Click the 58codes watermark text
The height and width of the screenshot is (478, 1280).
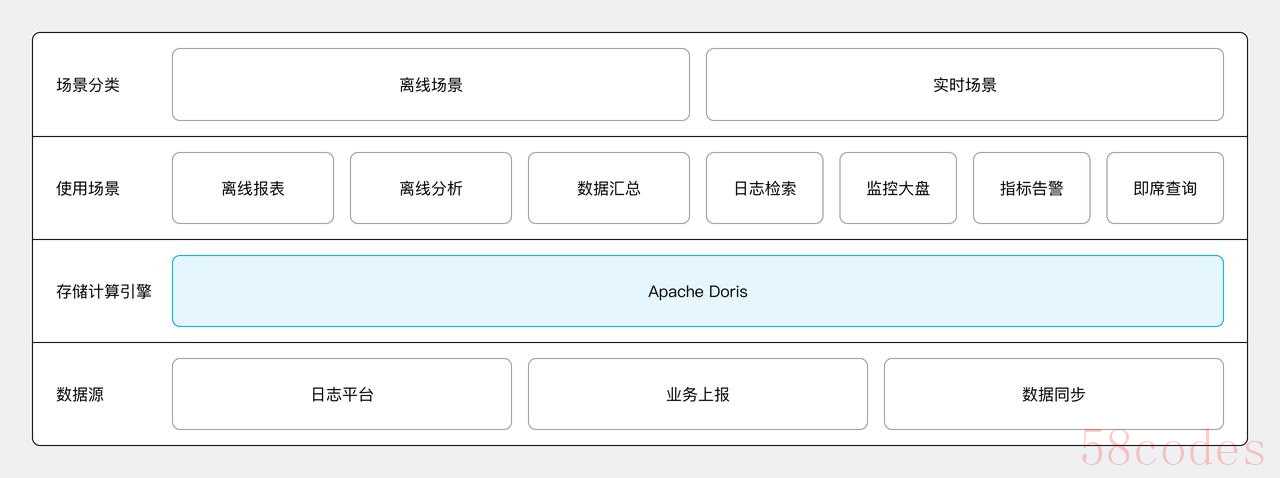point(1172,451)
